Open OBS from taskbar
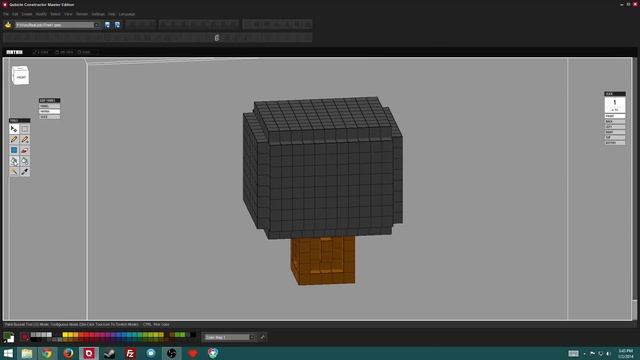Image resolution: width=640 pixels, height=360 pixels. tap(171, 353)
